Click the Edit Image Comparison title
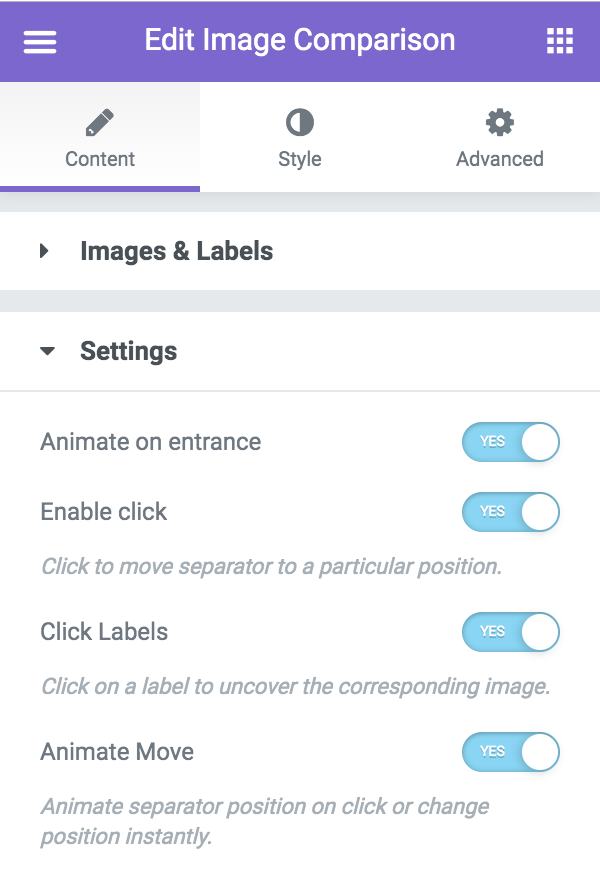 coord(300,40)
